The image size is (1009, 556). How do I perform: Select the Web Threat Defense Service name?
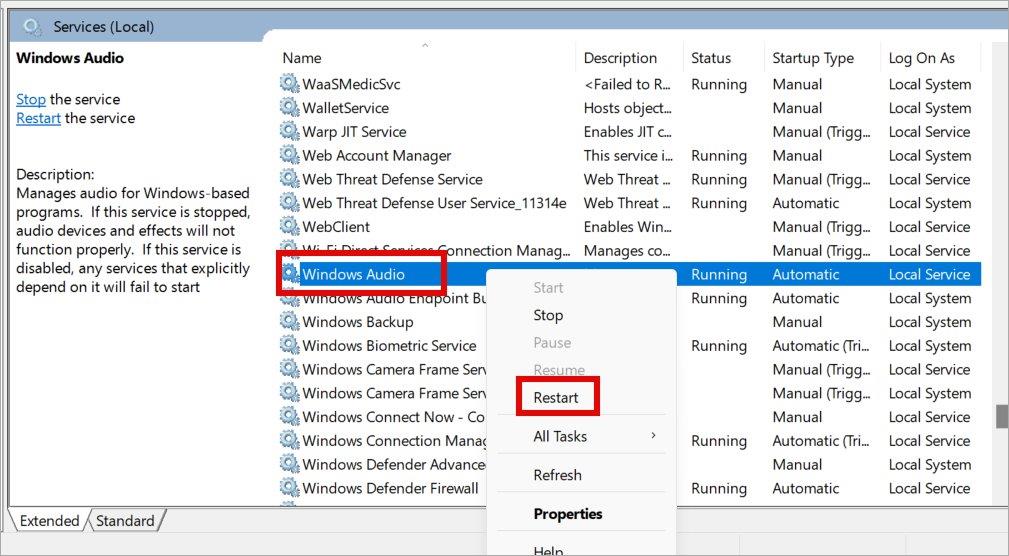(393, 180)
